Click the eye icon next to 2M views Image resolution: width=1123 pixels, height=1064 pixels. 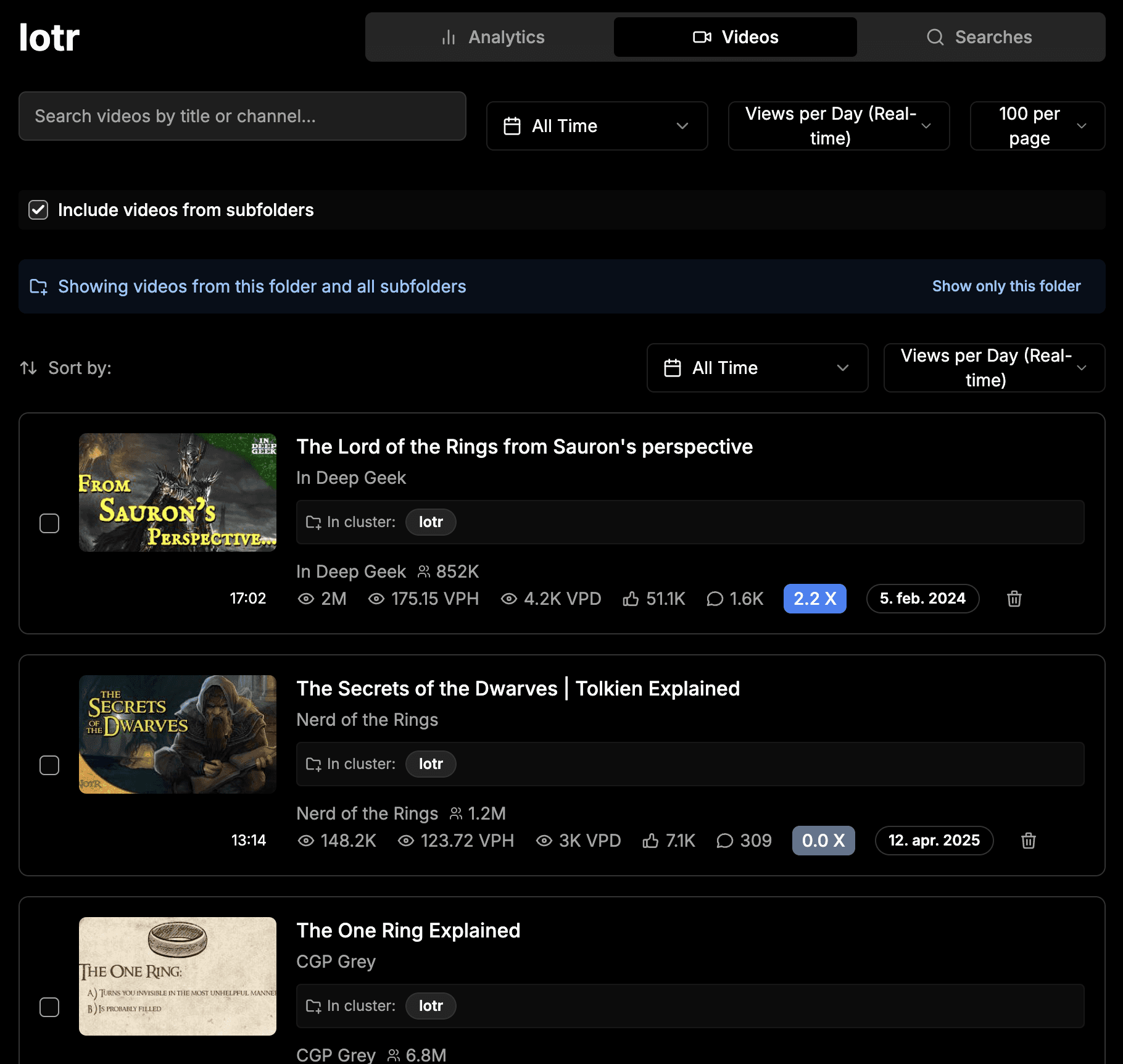[x=306, y=599]
